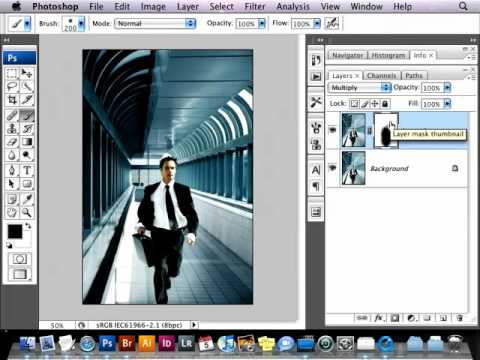Image resolution: width=480 pixels, height=360 pixels.
Task: Switch to the Paths tab
Action: pos(414,76)
